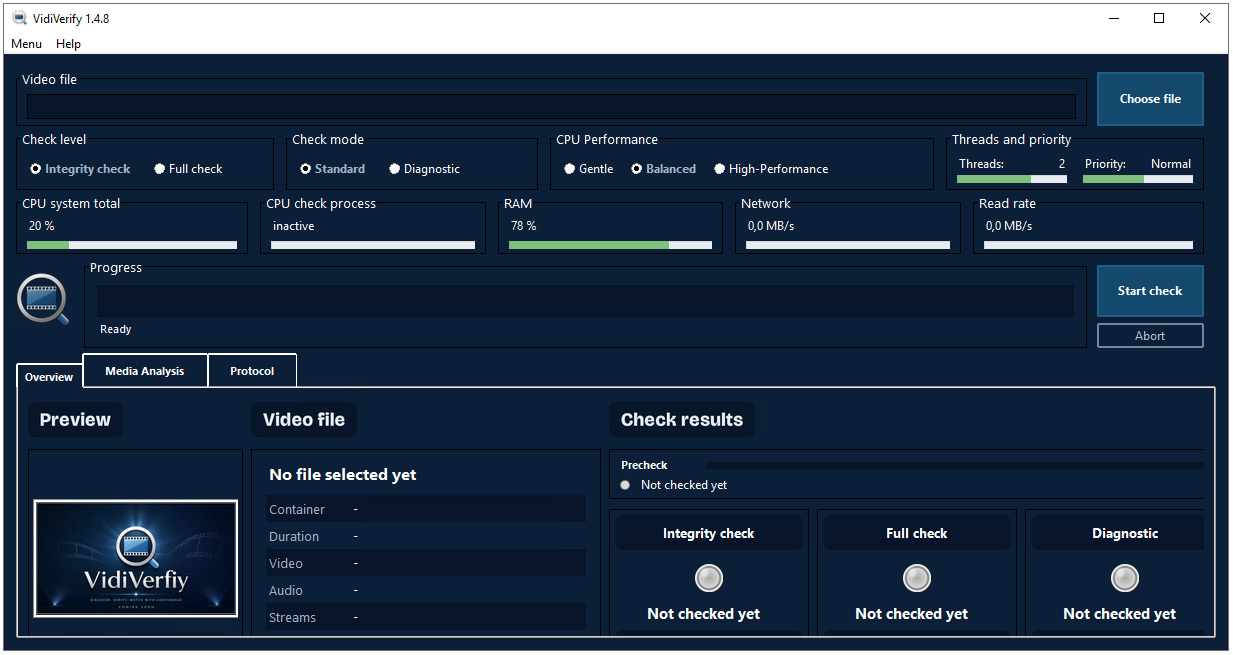This screenshot has height=655, width=1233.
Task: Click the Integrity check result heading
Action: tap(708, 534)
